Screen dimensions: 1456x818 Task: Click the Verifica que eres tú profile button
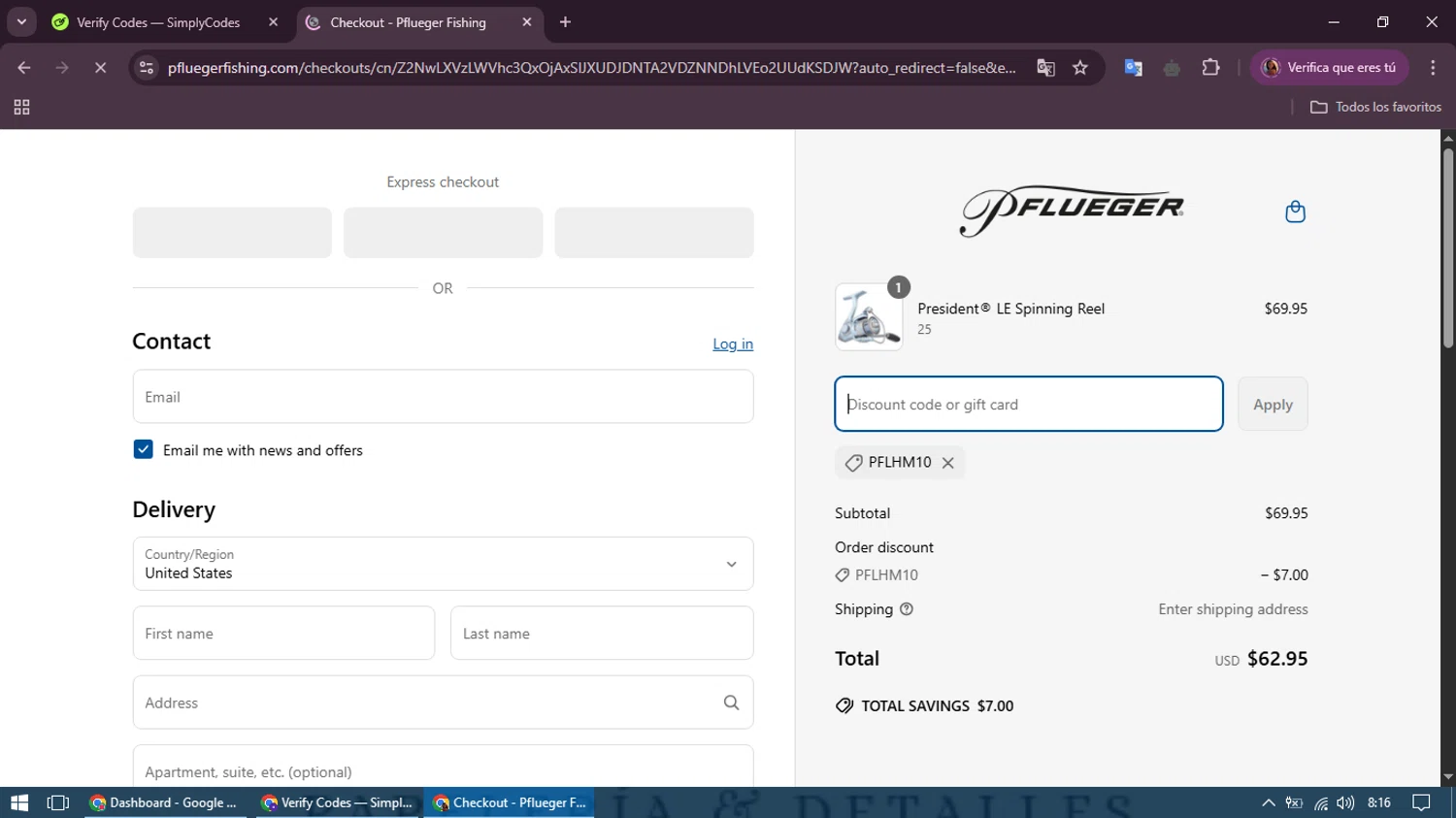point(1329,68)
